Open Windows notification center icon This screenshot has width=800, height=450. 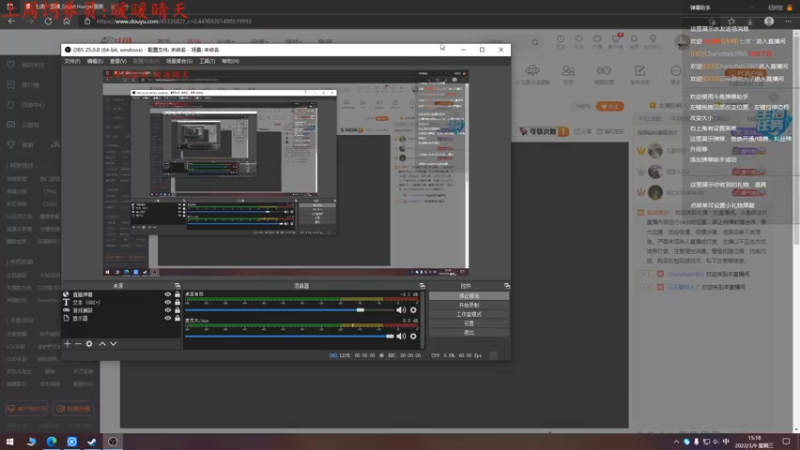[786, 442]
